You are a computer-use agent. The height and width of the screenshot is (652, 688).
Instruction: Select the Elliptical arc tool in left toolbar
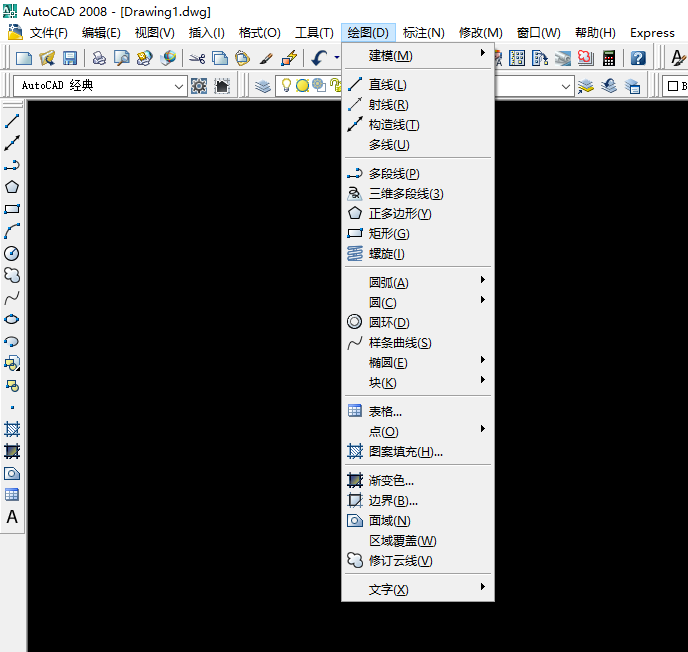pos(12,341)
